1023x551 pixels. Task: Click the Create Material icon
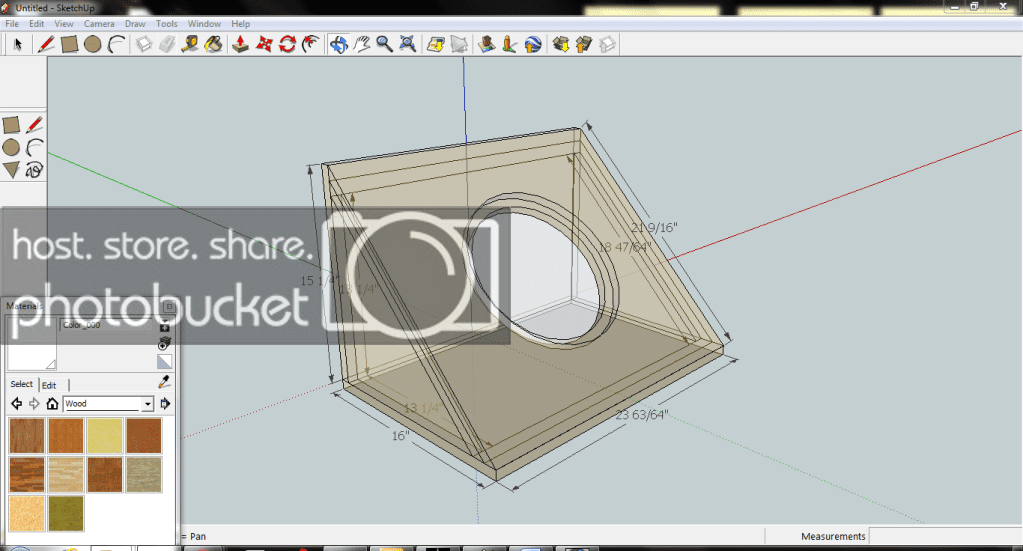tap(164, 342)
